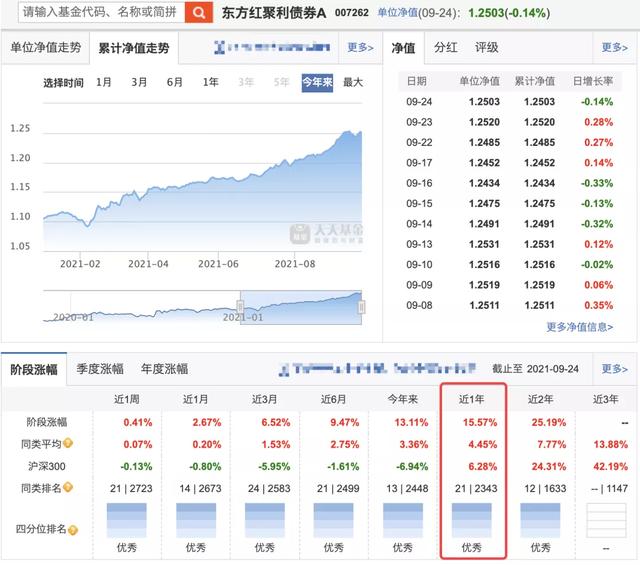
Task: Set chart range to 5年
Action: [x=282, y=82]
